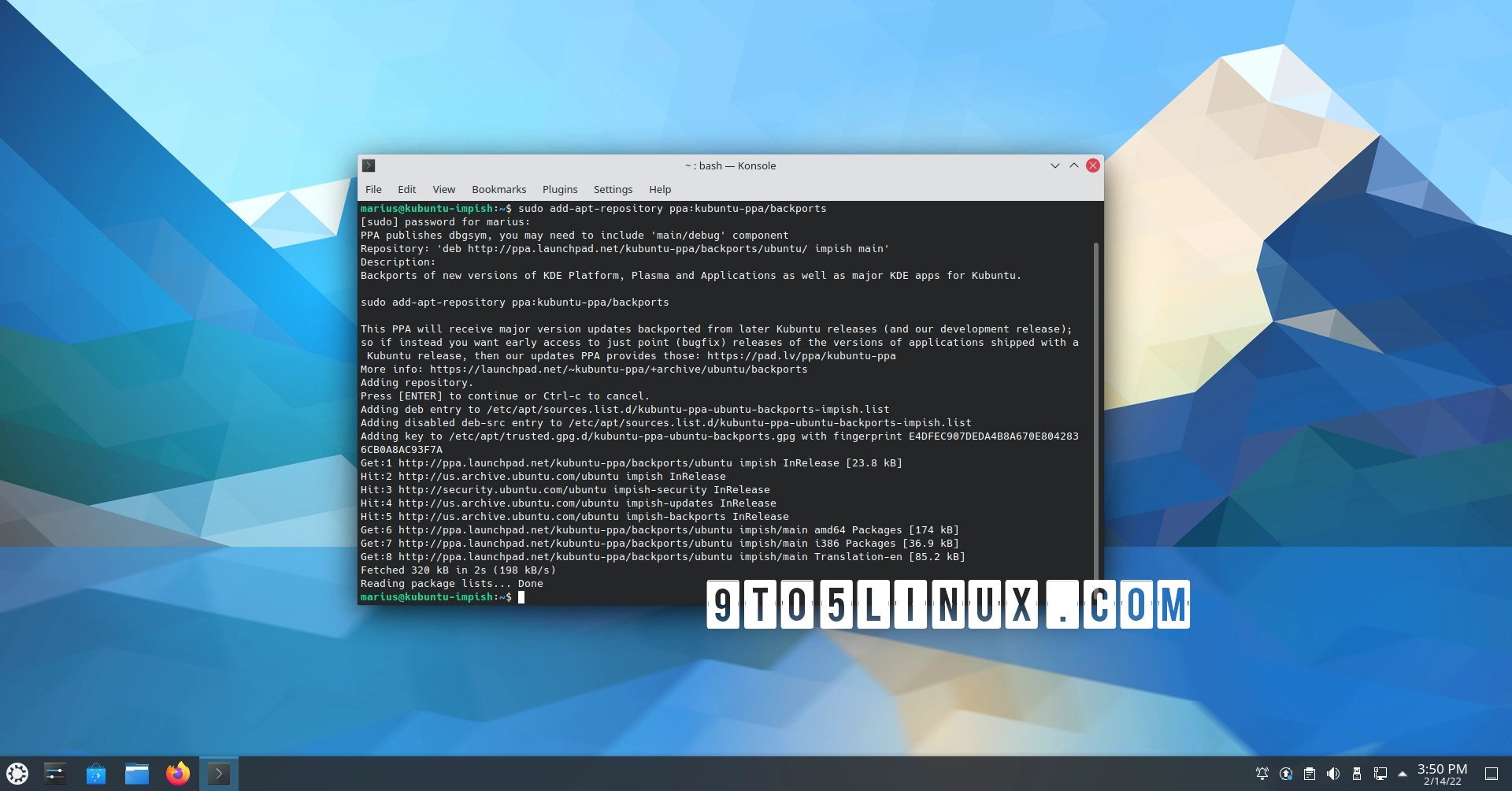Open the Plugins menu in Konsole
1512x791 pixels.
tap(560, 190)
